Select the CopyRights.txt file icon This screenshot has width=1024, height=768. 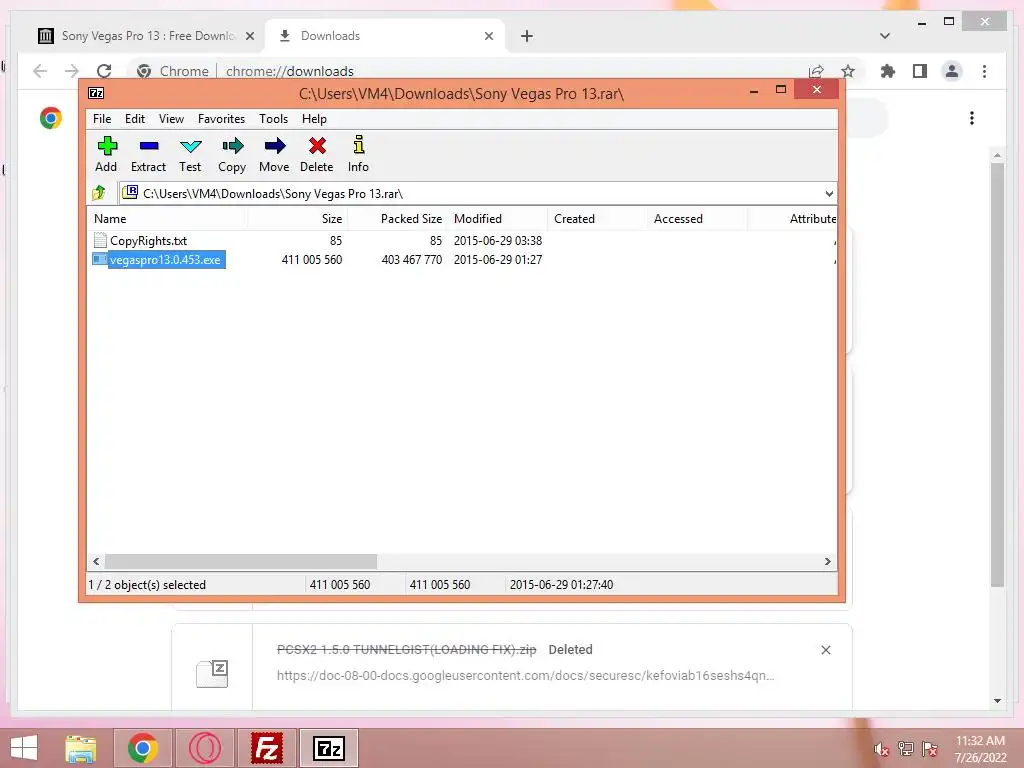coord(100,240)
